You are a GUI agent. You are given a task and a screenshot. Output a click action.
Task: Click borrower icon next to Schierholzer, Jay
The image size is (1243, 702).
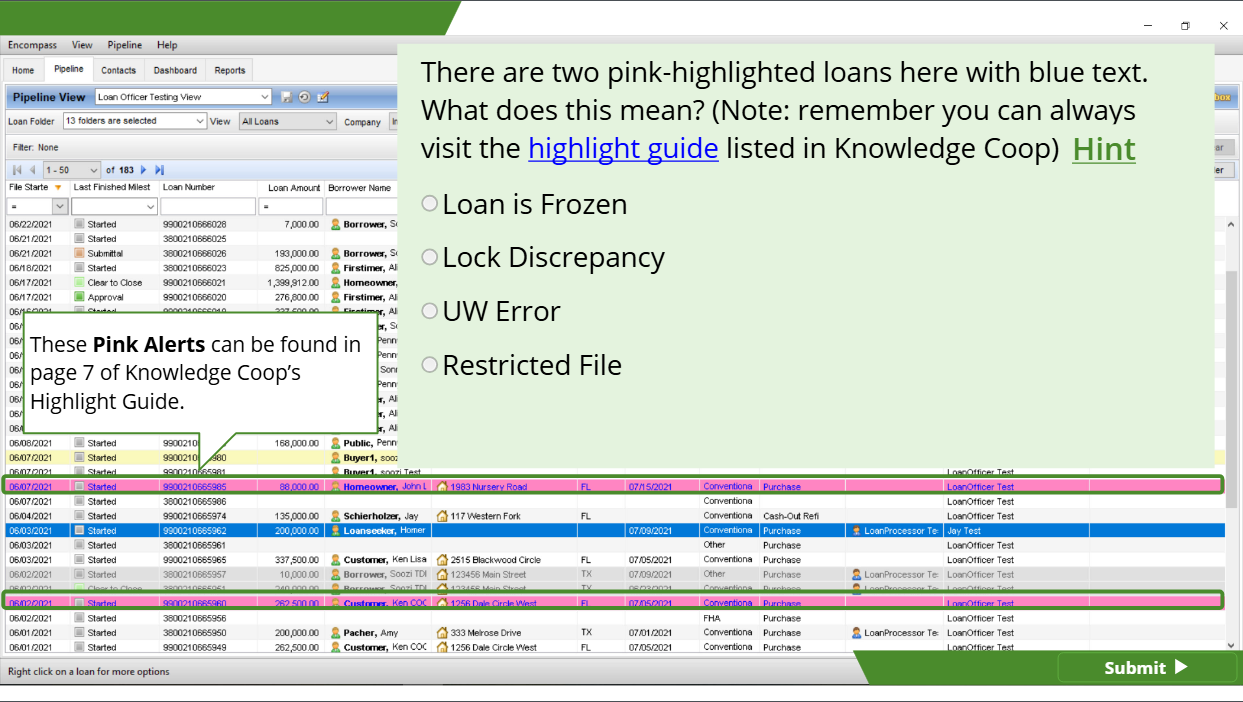336,516
